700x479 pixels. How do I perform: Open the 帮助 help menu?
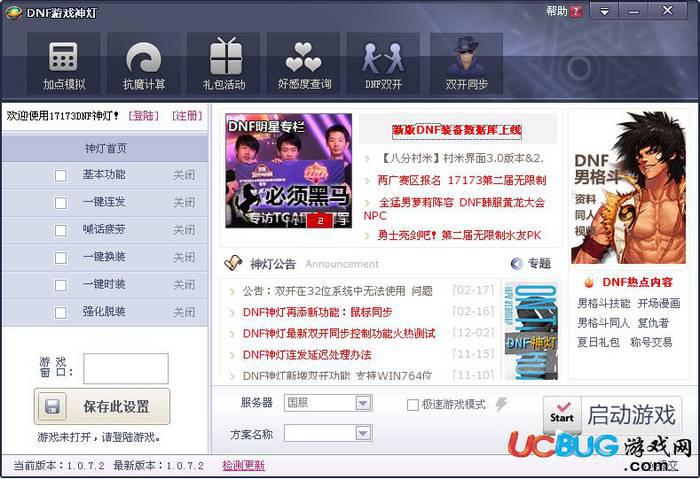556,11
